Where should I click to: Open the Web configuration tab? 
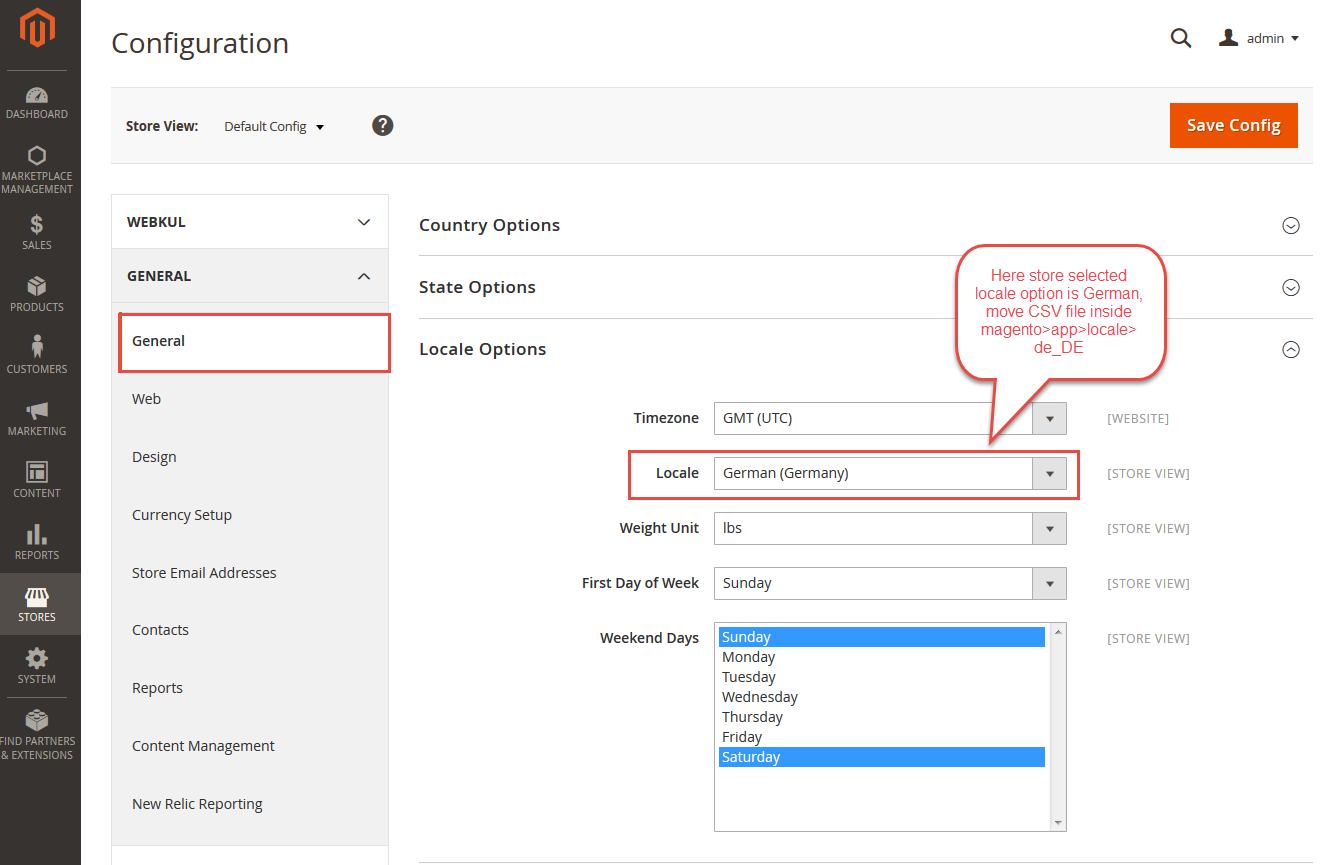(147, 399)
